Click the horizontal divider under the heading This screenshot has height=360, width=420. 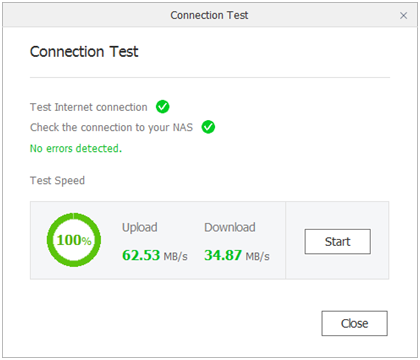[210, 78]
